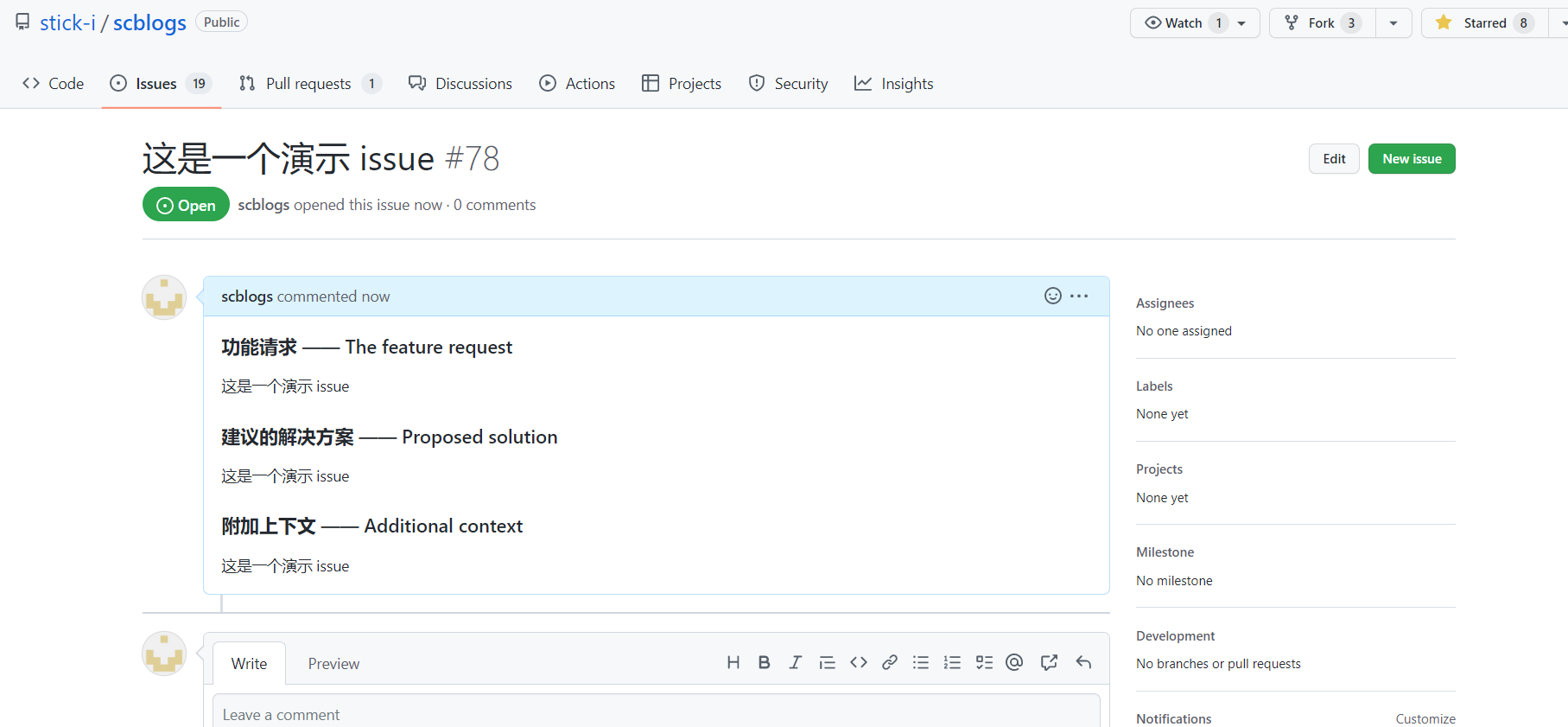Insert a code snippet in comment
Image resolution: width=1568 pixels, height=727 pixels.
[x=858, y=662]
